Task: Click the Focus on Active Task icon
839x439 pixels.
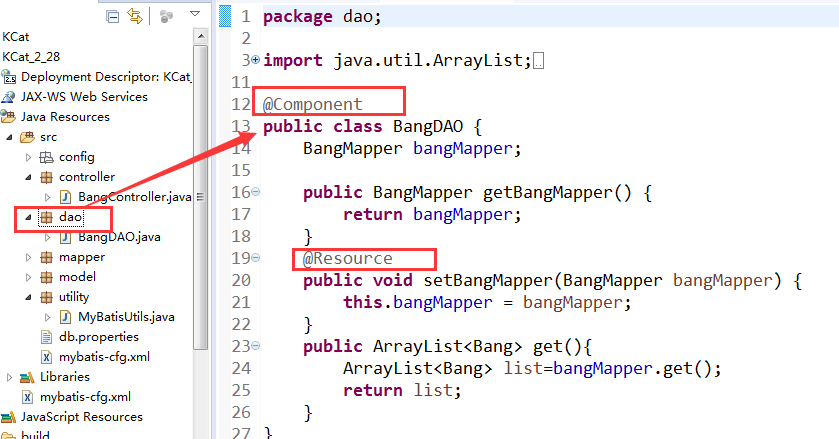Action: 166,17
